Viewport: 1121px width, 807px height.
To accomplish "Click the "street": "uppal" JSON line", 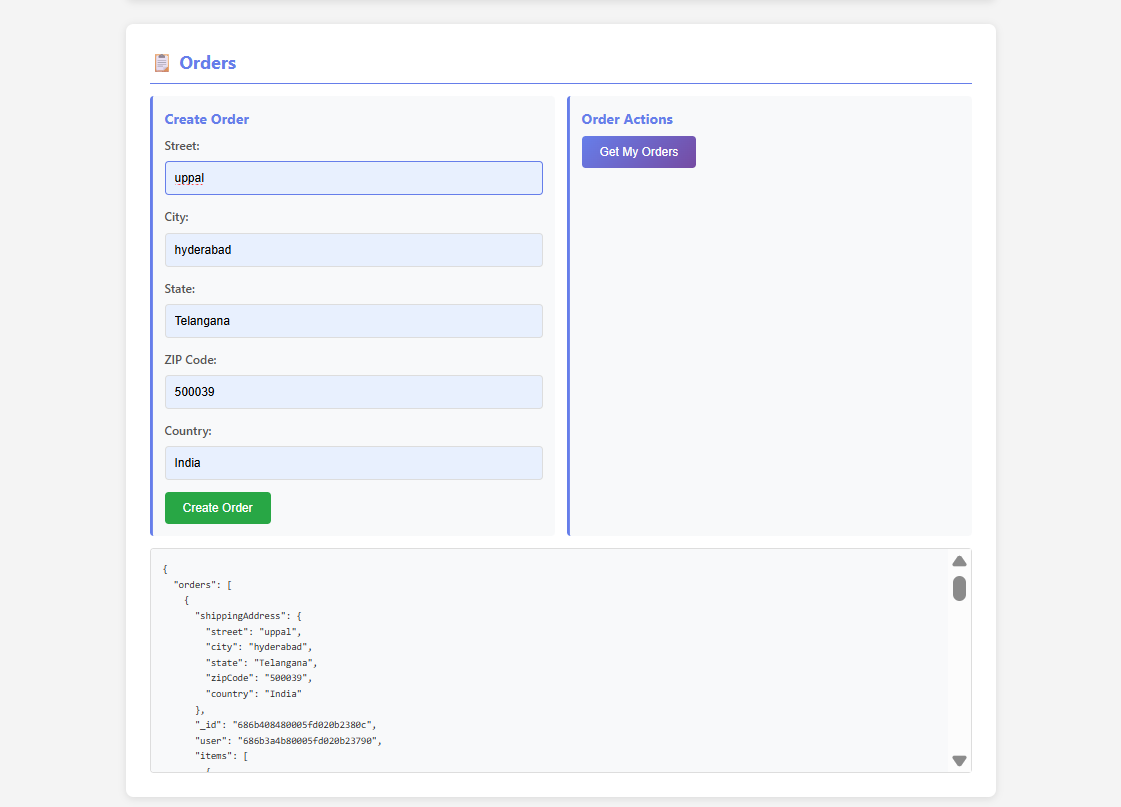I will [253, 632].
